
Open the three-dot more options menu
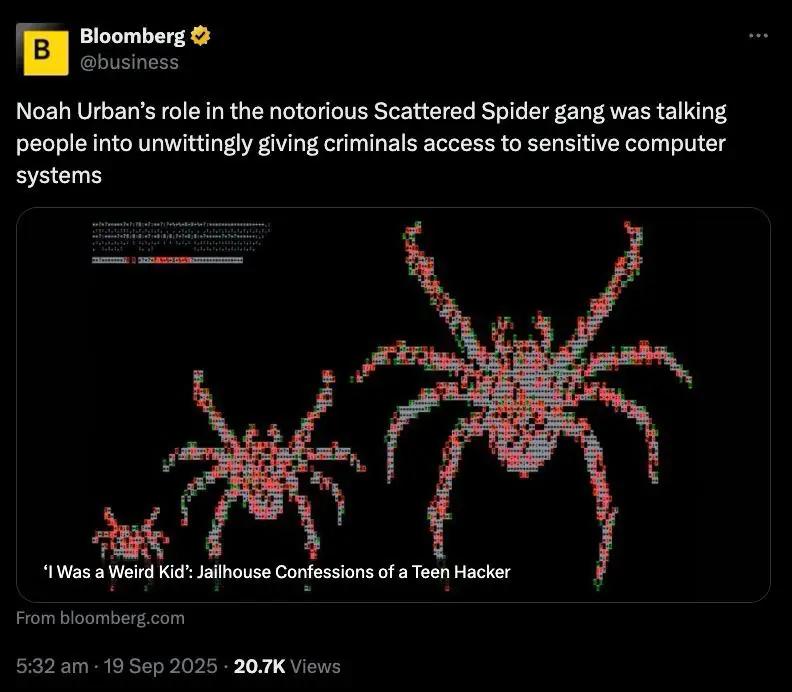click(x=758, y=36)
